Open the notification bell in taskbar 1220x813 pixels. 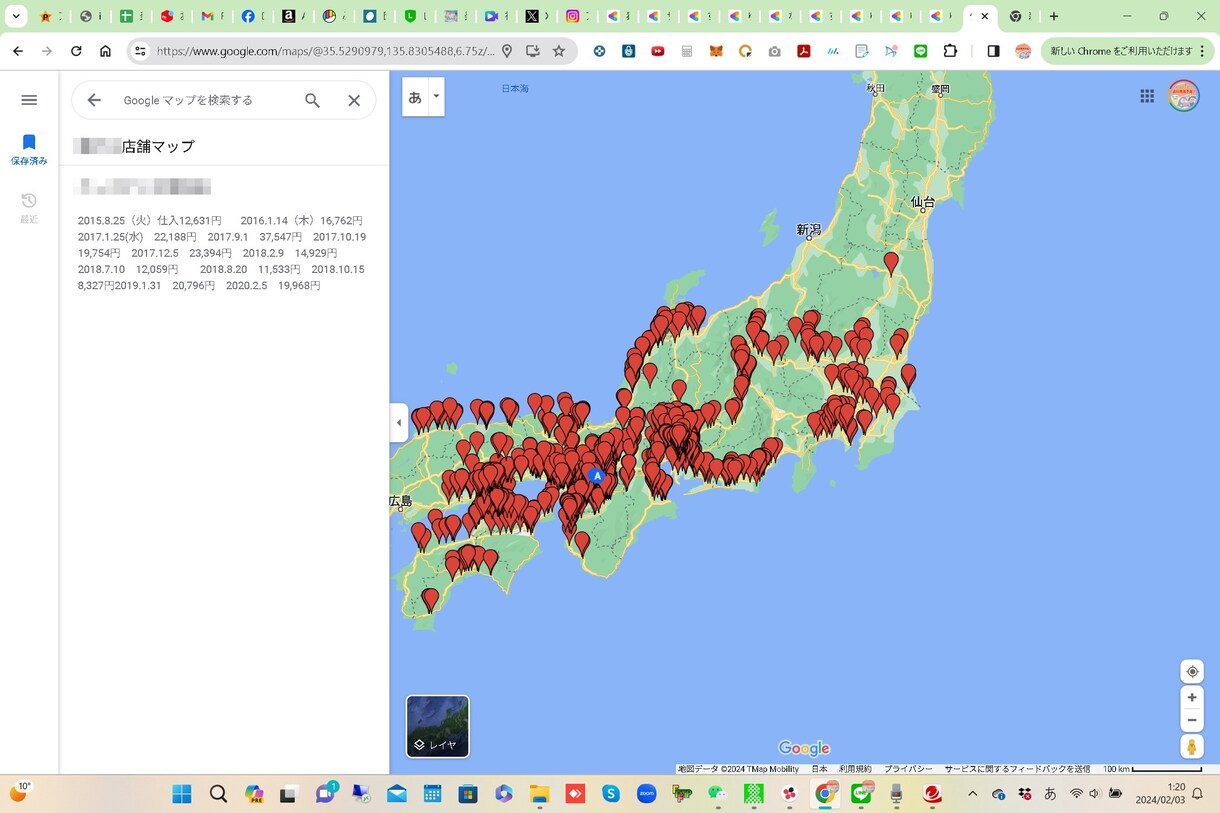coord(1197,794)
